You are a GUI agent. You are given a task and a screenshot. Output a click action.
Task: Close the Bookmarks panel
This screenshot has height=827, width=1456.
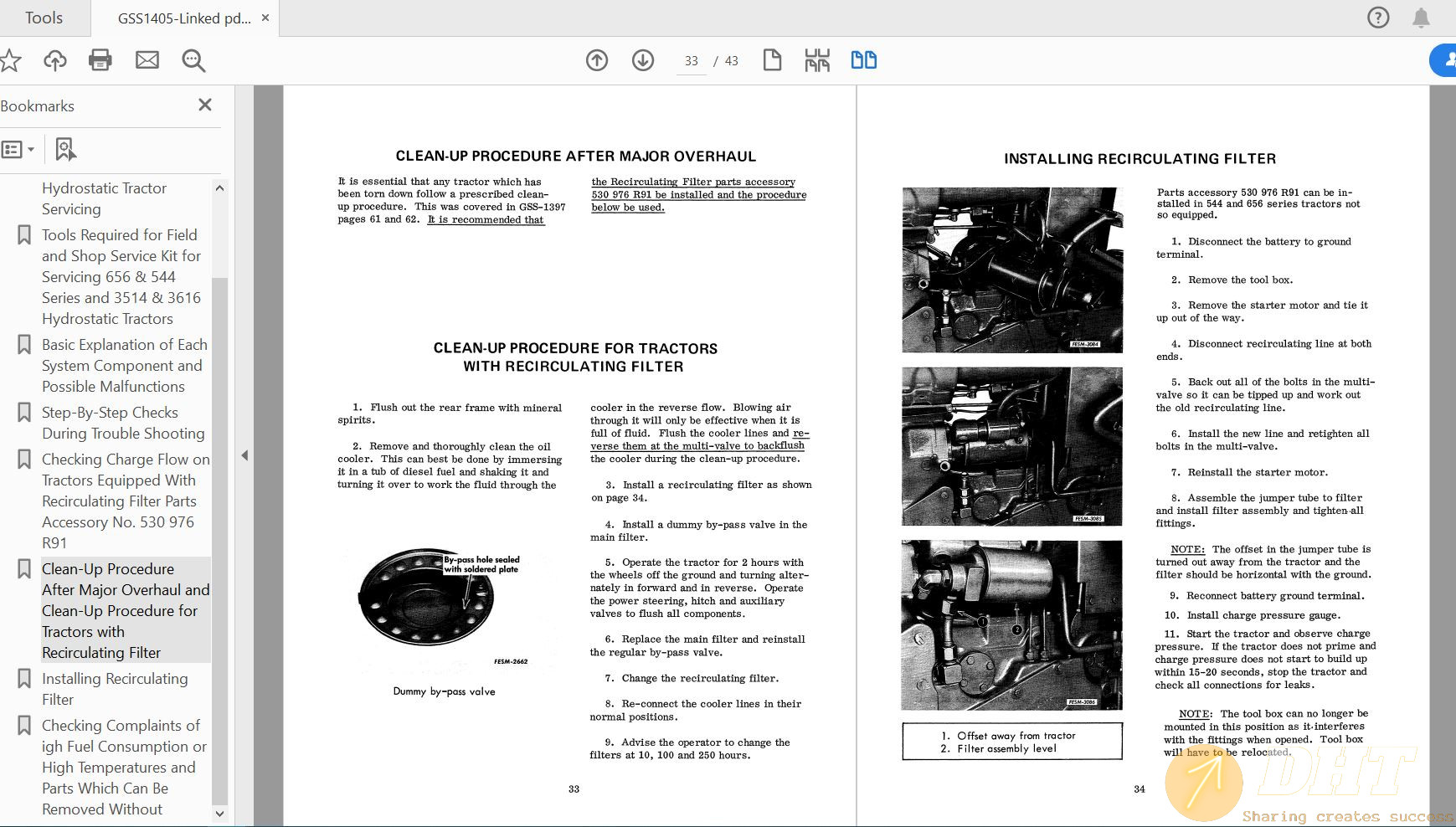tap(204, 105)
